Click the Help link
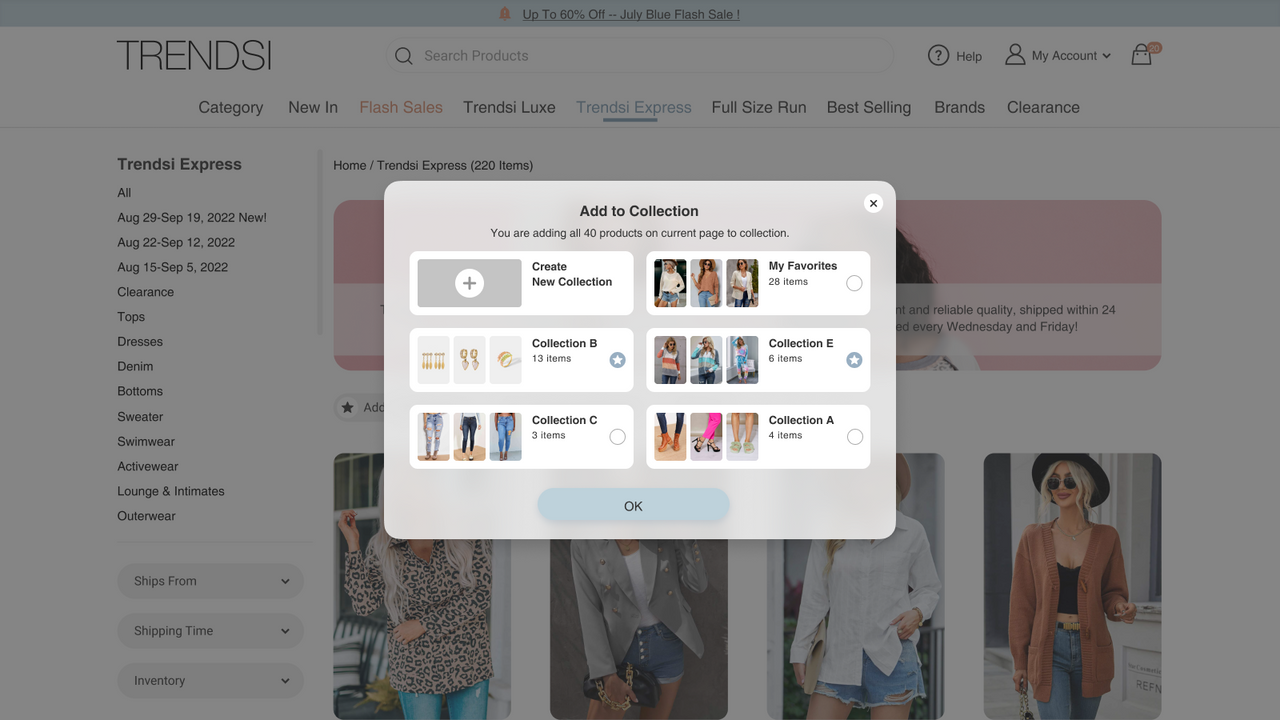Viewport: 1280px width, 720px height. (969, 56)
